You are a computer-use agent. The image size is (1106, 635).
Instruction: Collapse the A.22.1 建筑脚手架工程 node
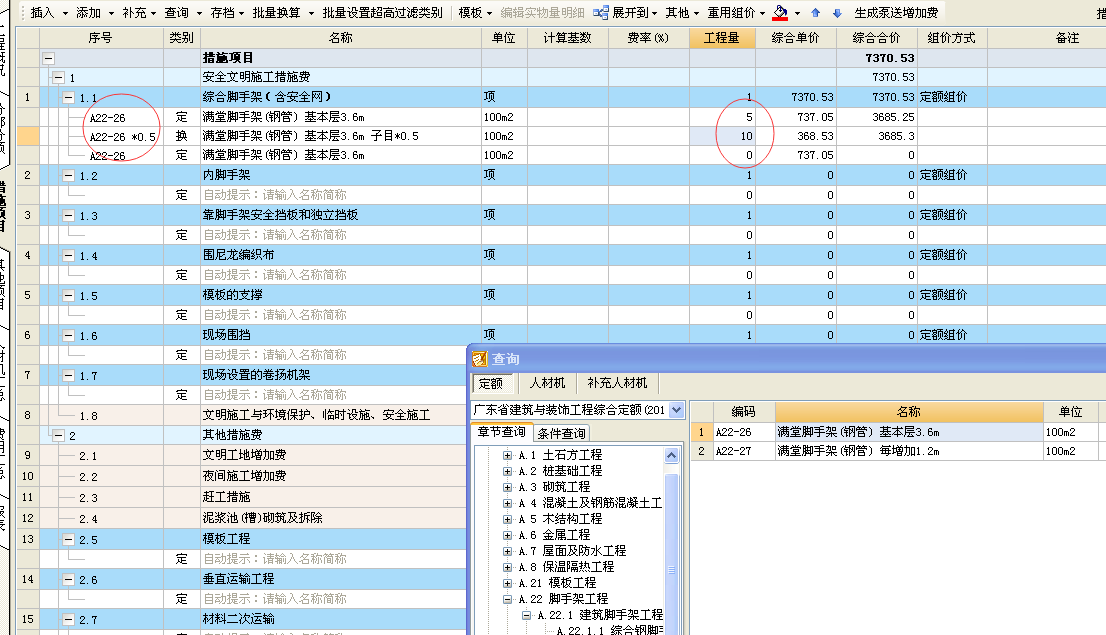tap(526, 615)
